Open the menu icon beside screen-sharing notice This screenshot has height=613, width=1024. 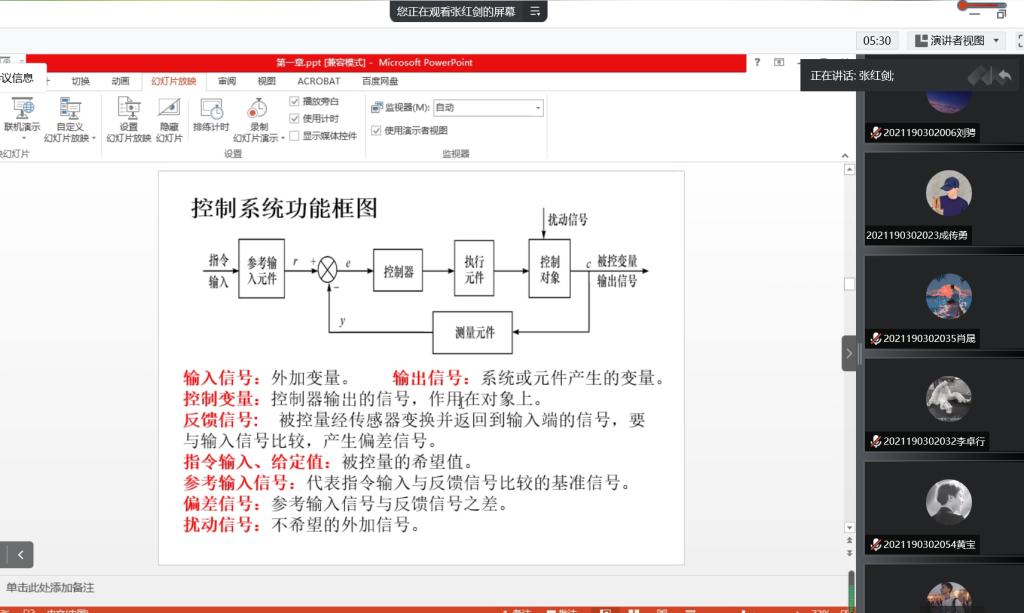[535, 11]
